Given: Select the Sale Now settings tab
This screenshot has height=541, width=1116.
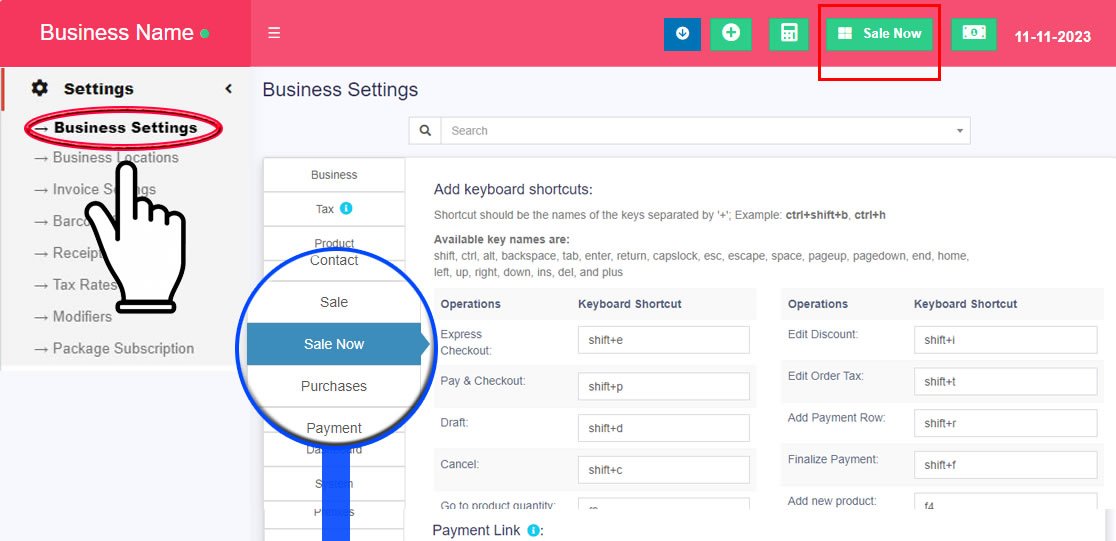Looking at the screenshot, I should click(334, 344).
